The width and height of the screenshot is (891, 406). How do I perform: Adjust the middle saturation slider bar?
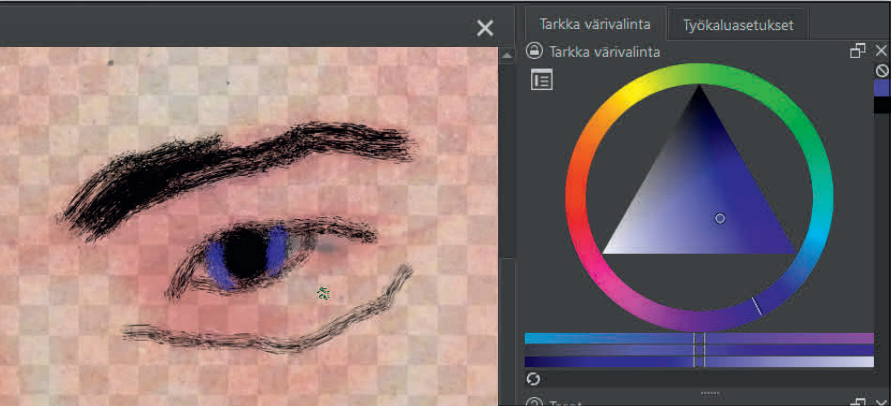tap(699, 350)
